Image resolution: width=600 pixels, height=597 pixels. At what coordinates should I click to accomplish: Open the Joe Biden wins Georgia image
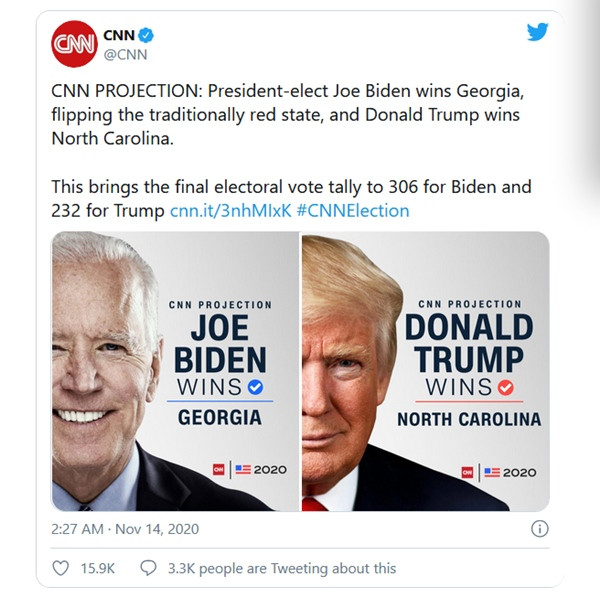pos(175,371)
